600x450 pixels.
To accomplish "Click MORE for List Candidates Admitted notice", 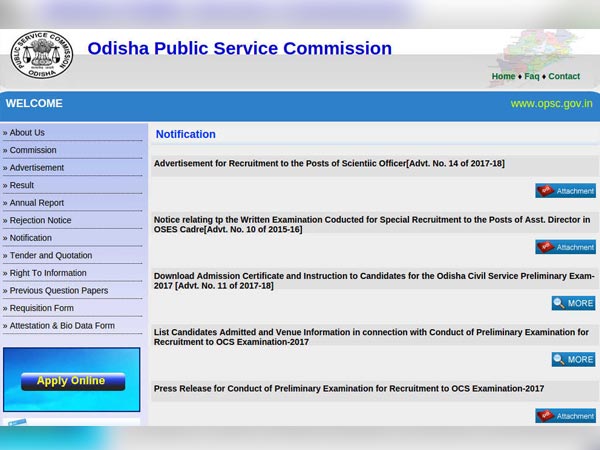I will pos(573,359).
